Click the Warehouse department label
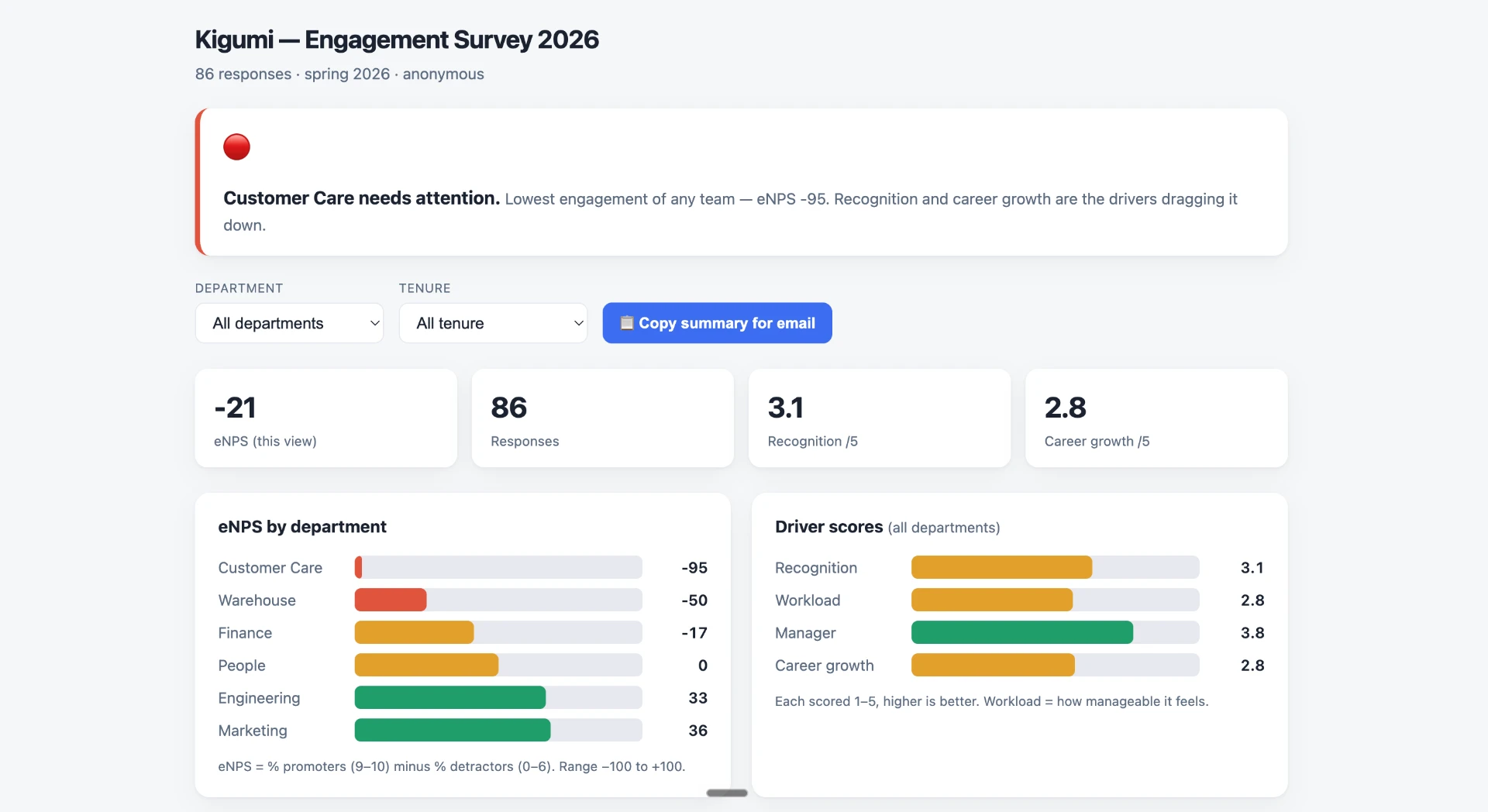This screenshot has width=1488, height=812. point(257,600)
